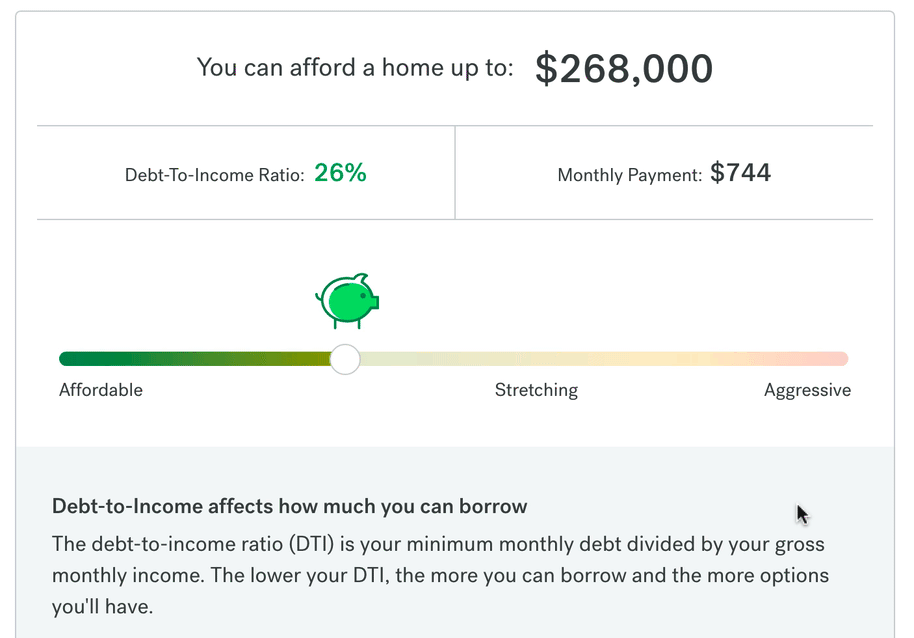
Task: Click the 26% debt-to-income value
Action: (x=340, y=172)
